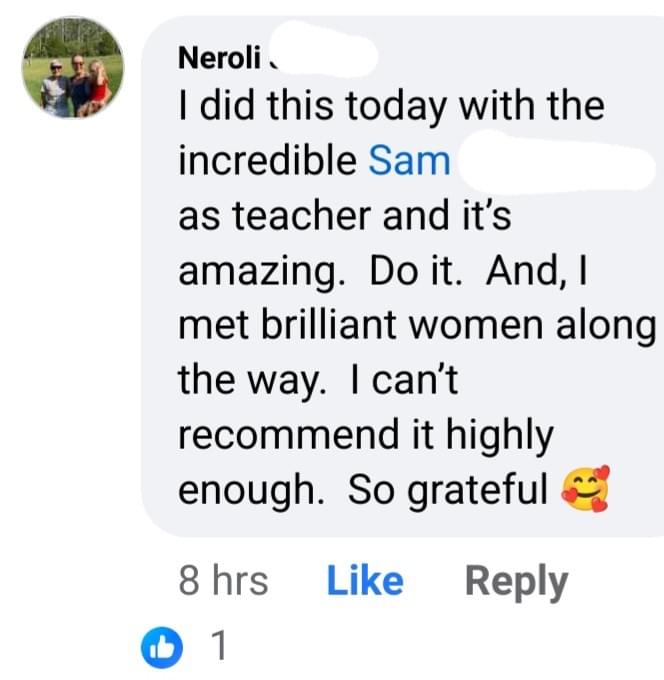Click the word "incredible" before Sam
Viewport: 664px width, 680px height.
[x=267, y=160]
